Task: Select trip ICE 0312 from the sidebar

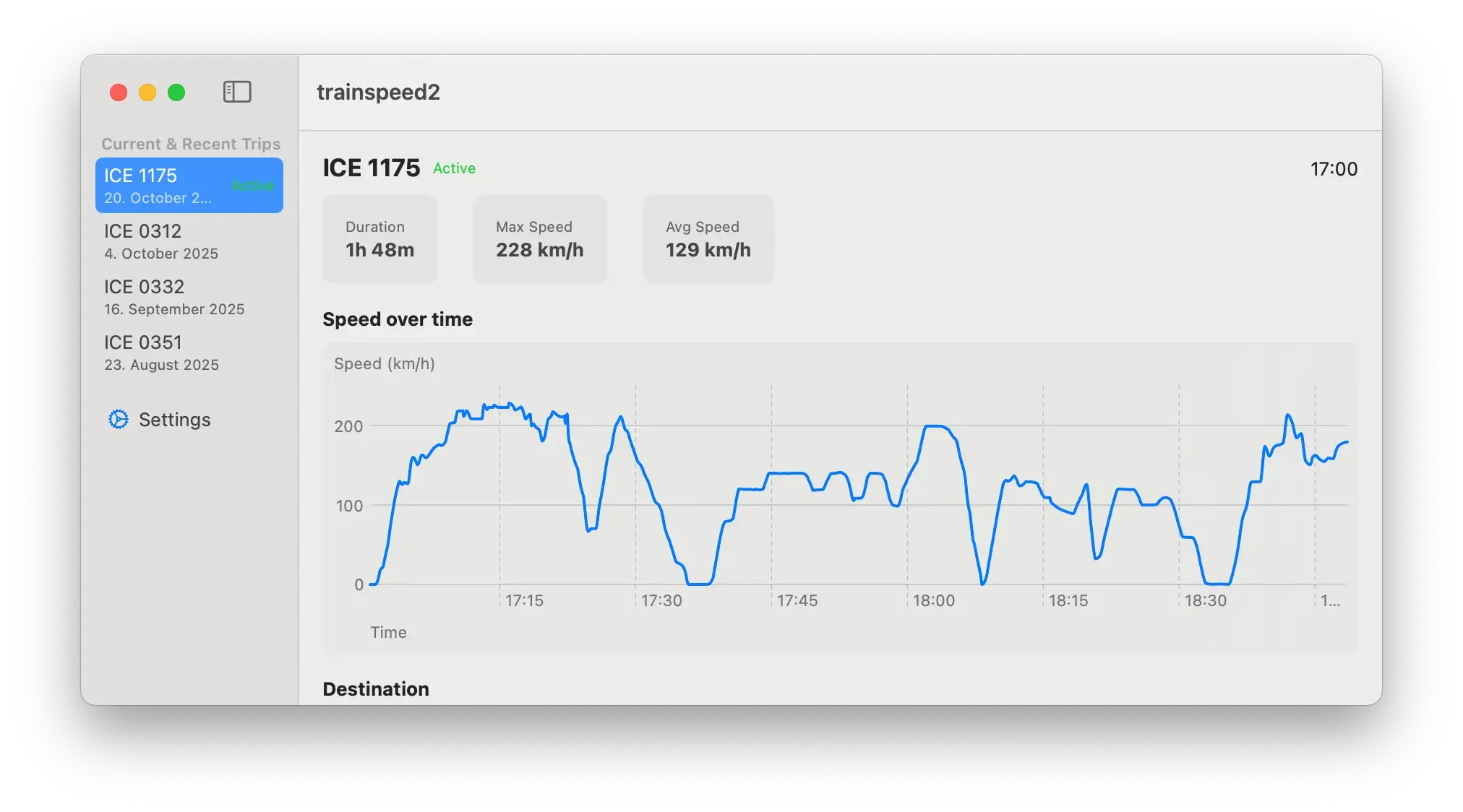Action: (x=160, y=241)
